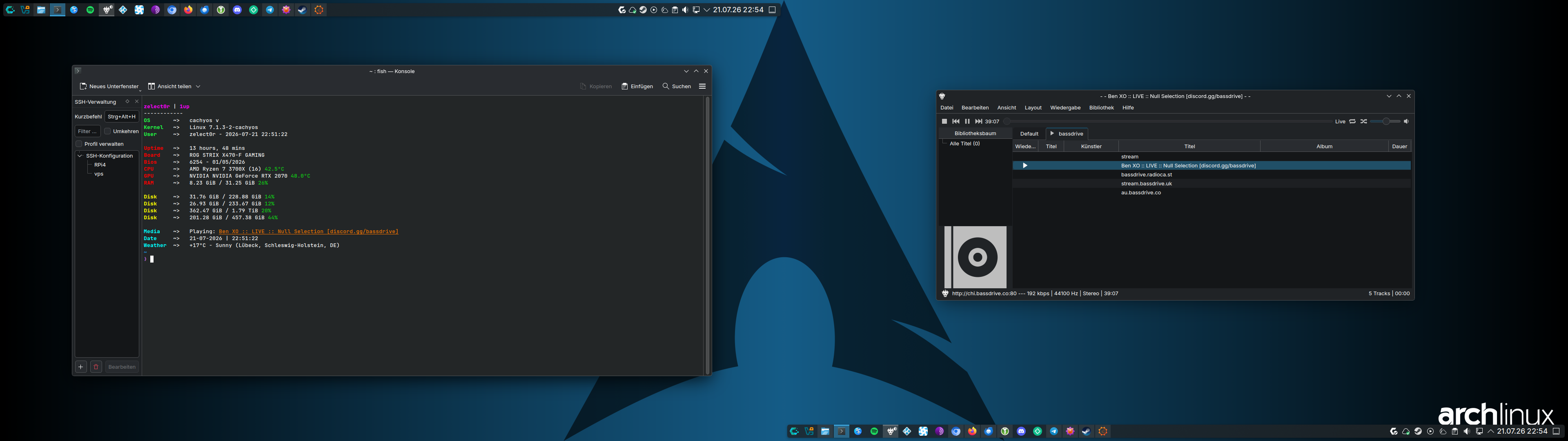Open the Layout menu

point(1033,108)
